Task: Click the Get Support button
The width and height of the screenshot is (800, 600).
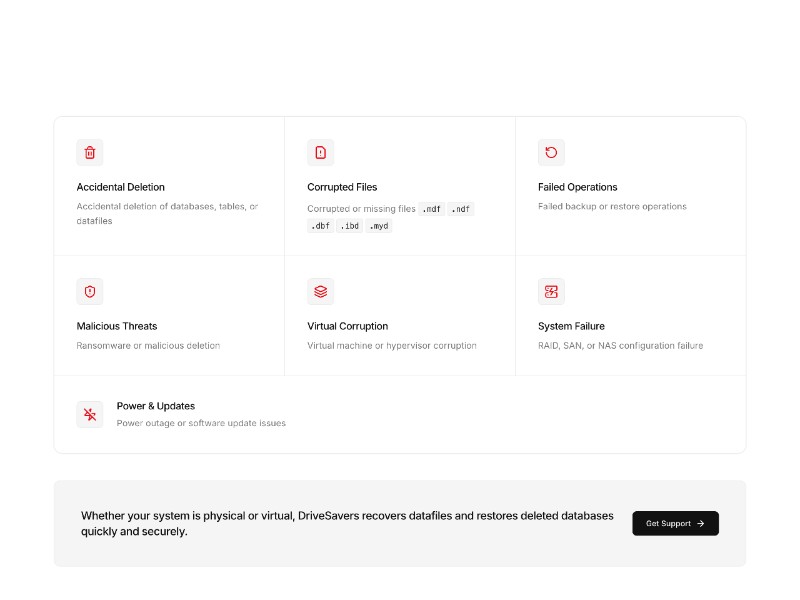Action: click(x=675, y=523)
